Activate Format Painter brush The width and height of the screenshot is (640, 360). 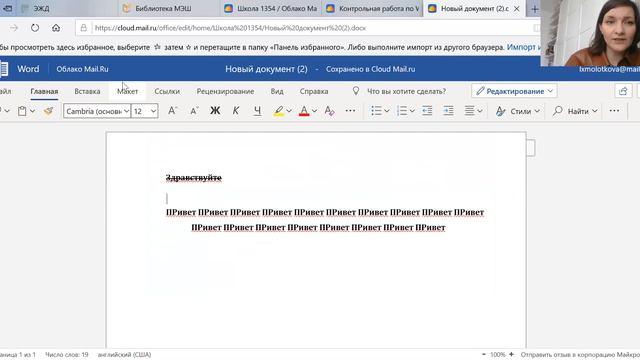(48, 111)
